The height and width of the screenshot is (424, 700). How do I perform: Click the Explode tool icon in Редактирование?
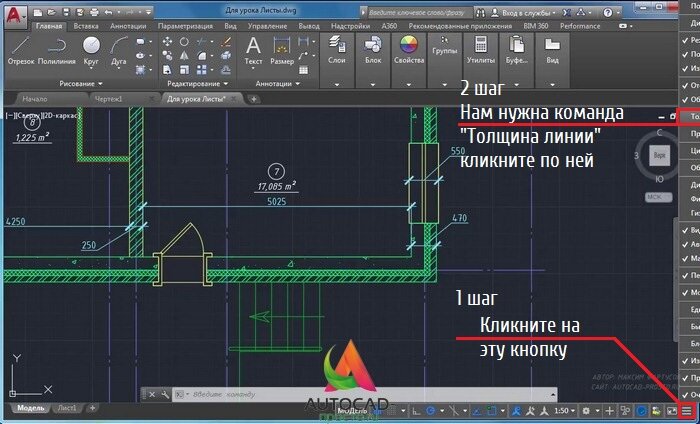[x=226, y=55]
